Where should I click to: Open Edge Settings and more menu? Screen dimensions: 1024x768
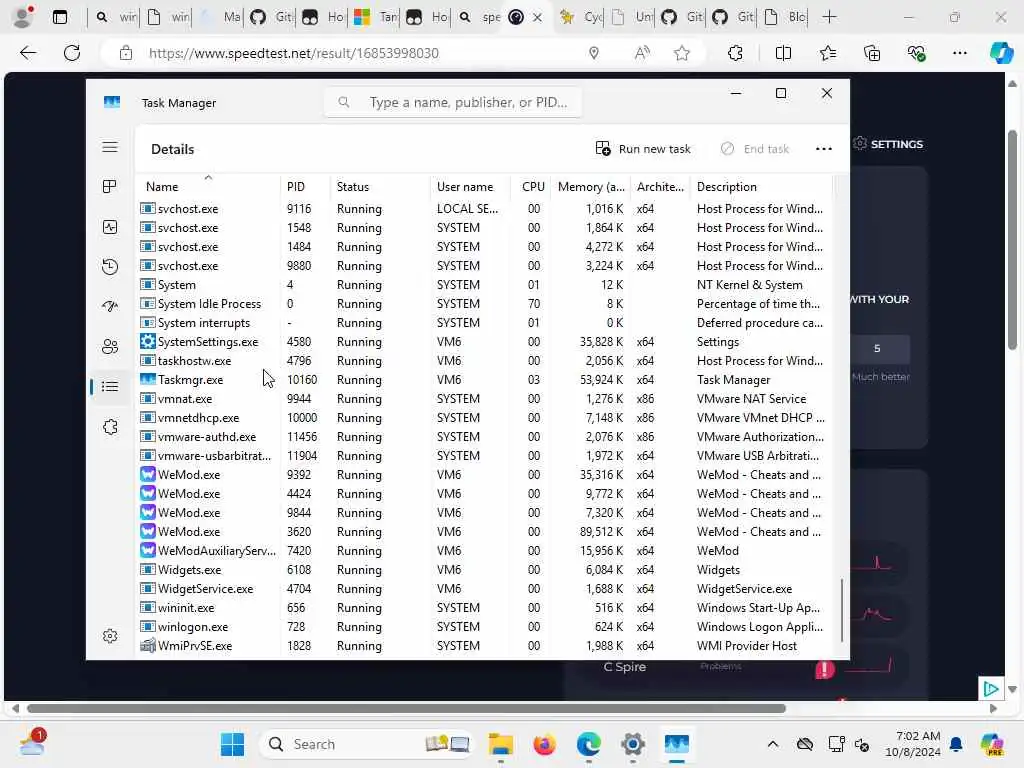[x=959, y=53]
